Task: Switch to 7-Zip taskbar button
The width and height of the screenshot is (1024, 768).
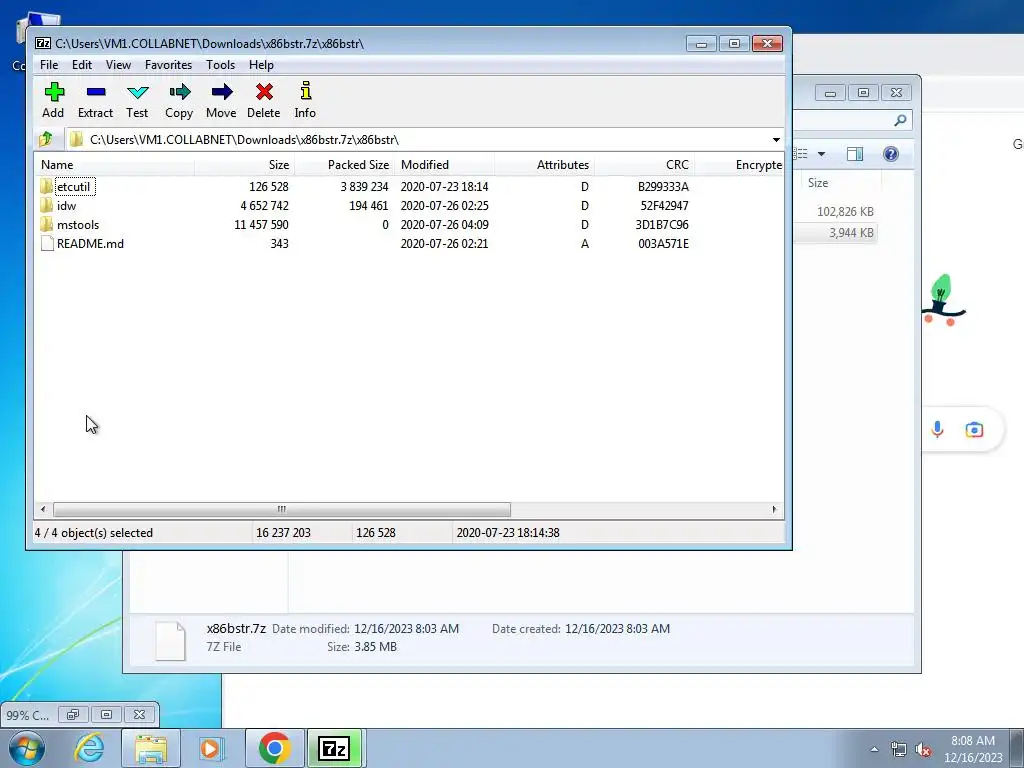Action: pos(334,748)
